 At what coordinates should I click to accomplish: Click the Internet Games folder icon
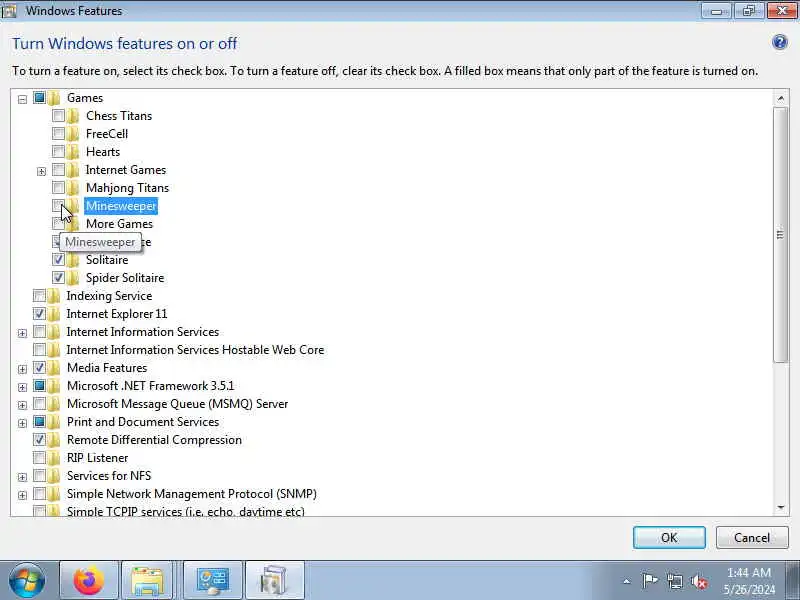point(73,170)
